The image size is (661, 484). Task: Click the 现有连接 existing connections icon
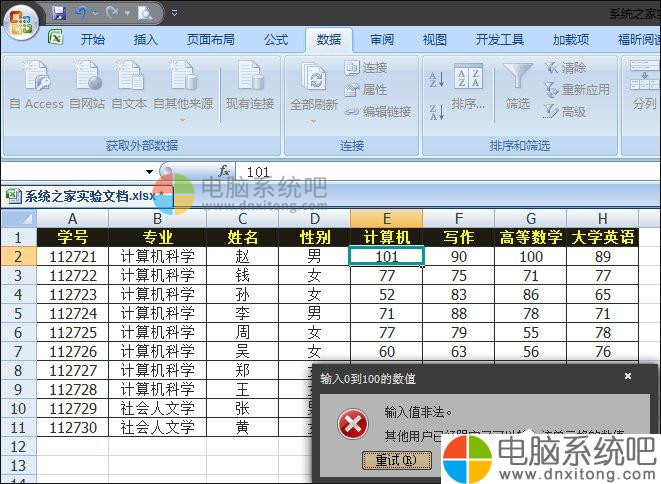tap(249, 78)
